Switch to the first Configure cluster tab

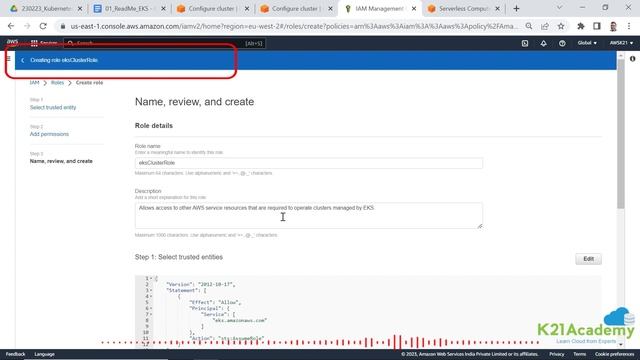(x=213, y=9)
